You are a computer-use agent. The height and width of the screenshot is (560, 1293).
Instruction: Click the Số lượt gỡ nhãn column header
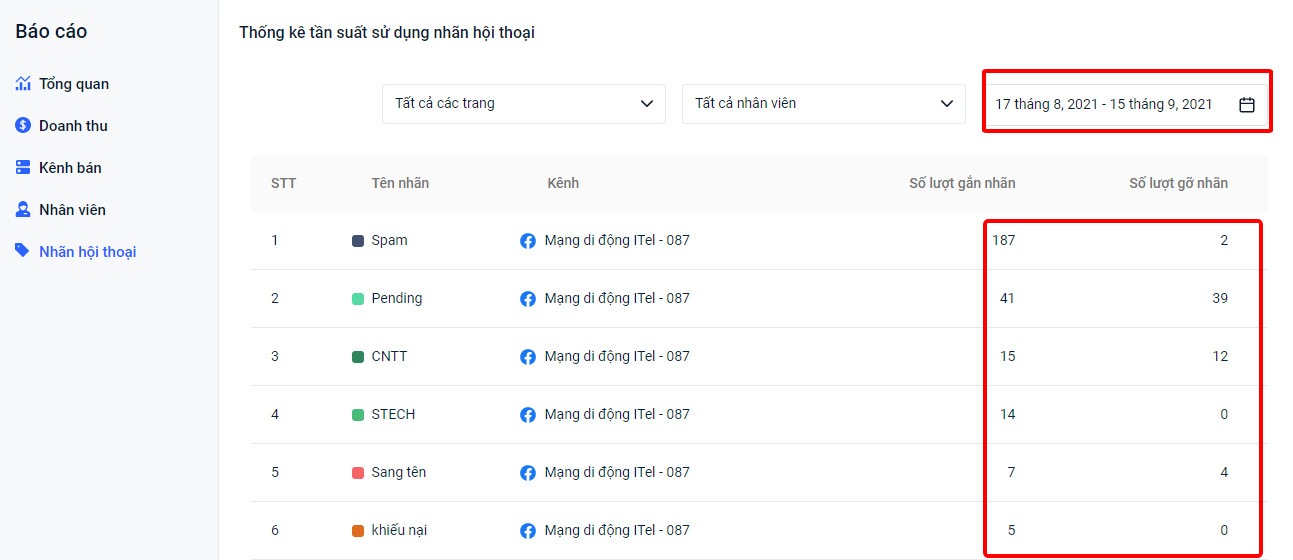[x=1178, y=183]
